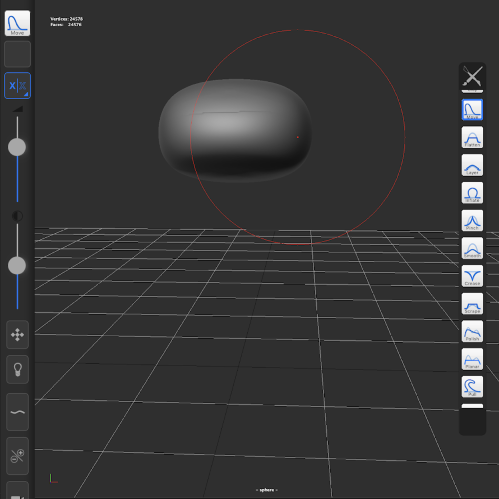Viewport: 499px width, 499px height.
Task: Select the Scrape brush
Action: pyautogui.click(x=472, y=303)
